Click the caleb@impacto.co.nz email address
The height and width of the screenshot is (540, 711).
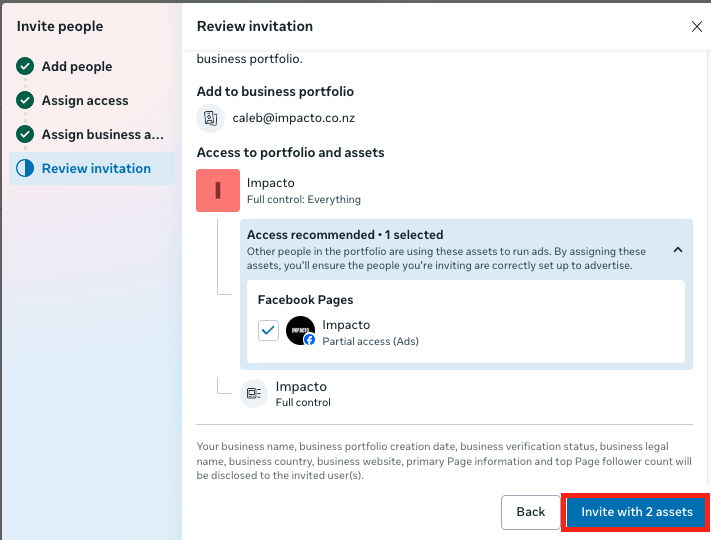click(294, 118)
